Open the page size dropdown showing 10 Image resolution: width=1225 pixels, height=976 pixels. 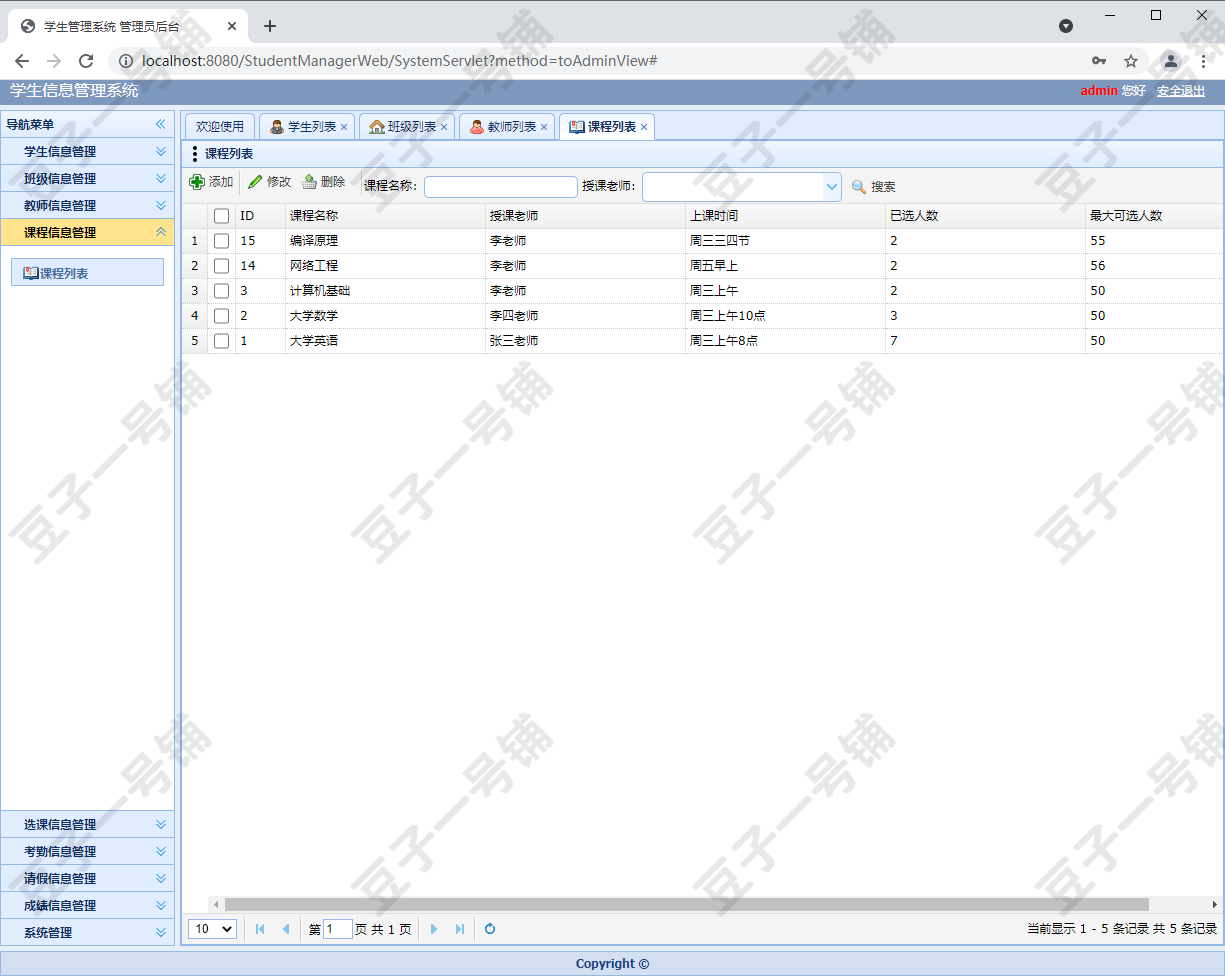tap(211, 929)
